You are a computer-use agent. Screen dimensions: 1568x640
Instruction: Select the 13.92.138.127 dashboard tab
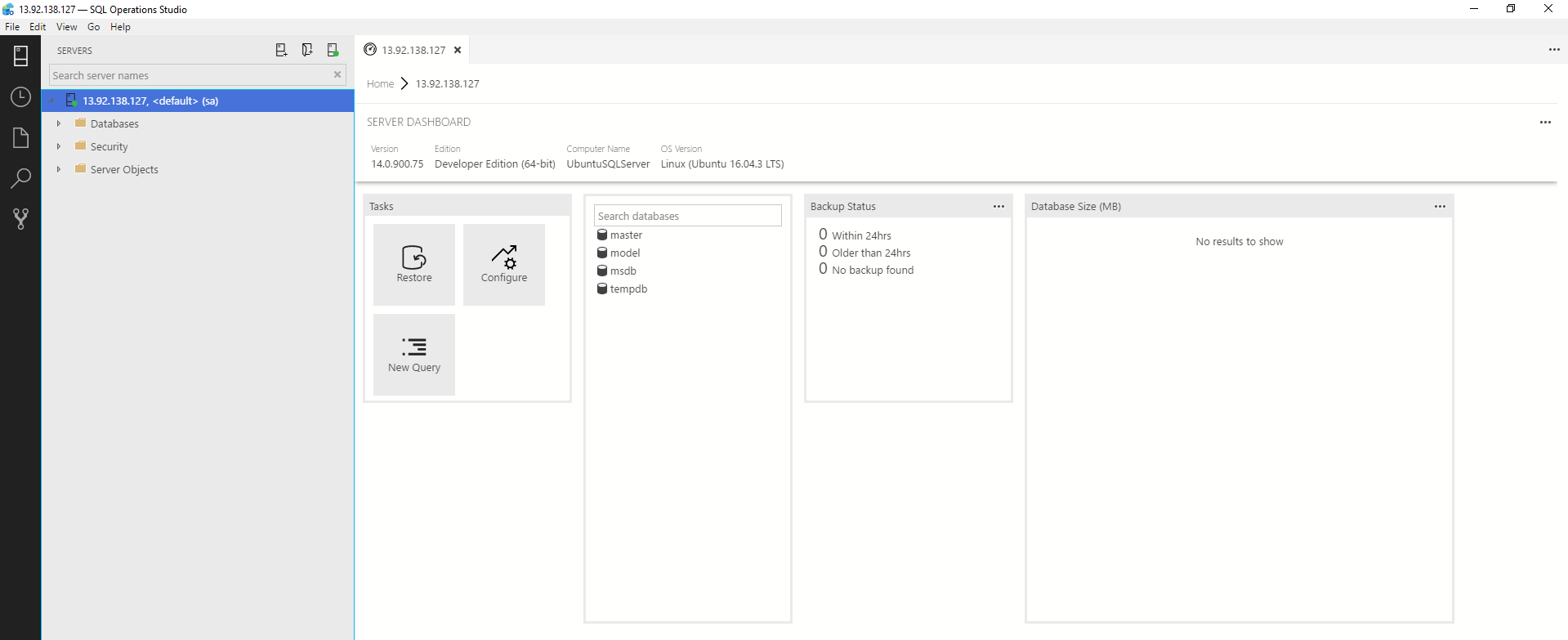coord(413,50)
